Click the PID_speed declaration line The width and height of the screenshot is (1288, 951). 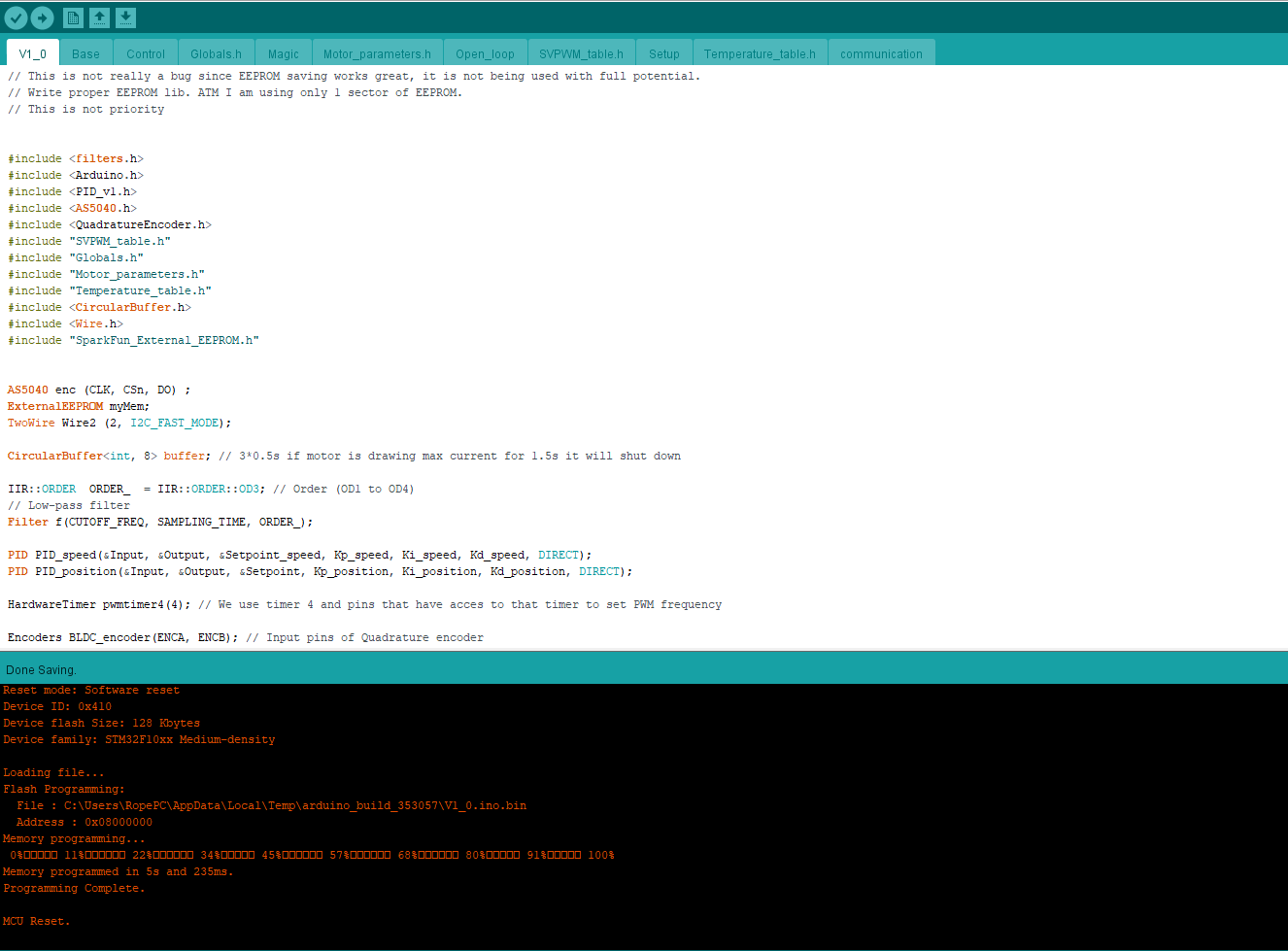pos(300,555)
